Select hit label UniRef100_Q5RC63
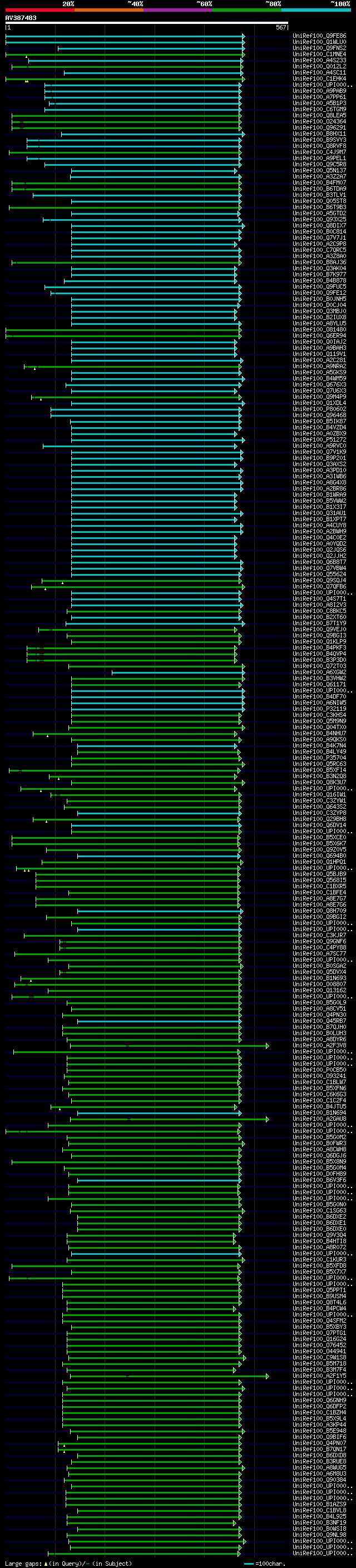This screenshot has width=356, height=1568. 319,764
